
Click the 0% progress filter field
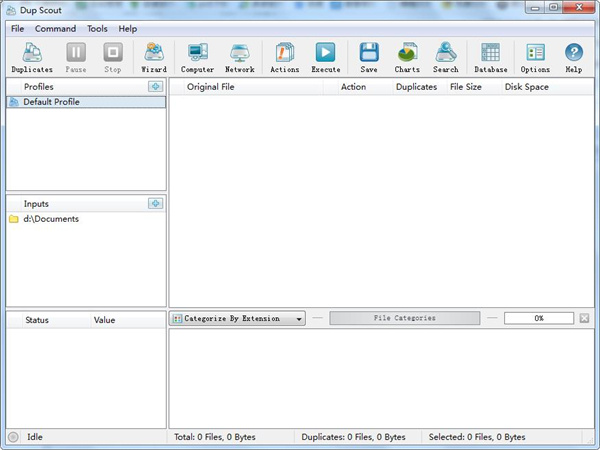pyautogui.click(x=539, y=318)
